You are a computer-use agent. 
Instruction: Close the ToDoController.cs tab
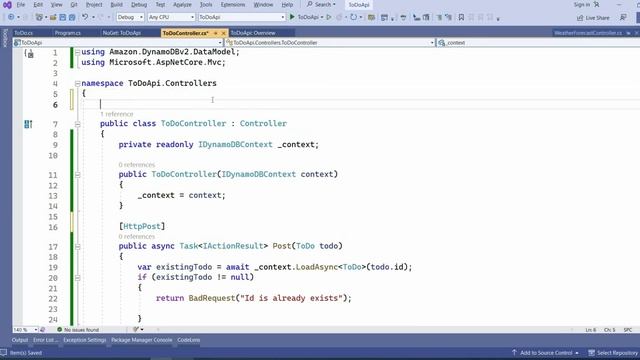223,33
